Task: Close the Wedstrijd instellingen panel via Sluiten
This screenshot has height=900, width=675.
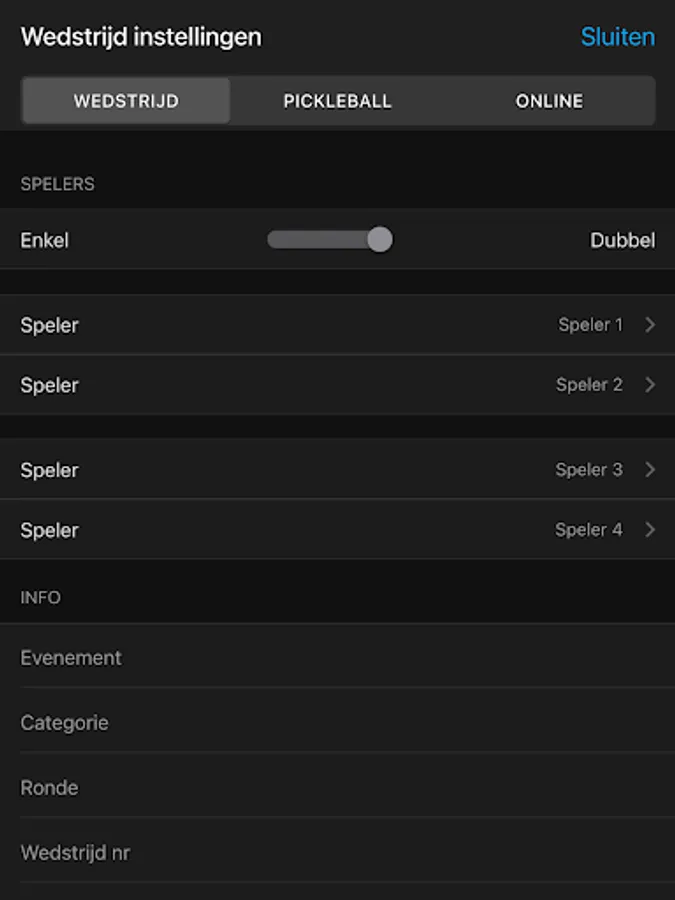Action: click(617, 37)
